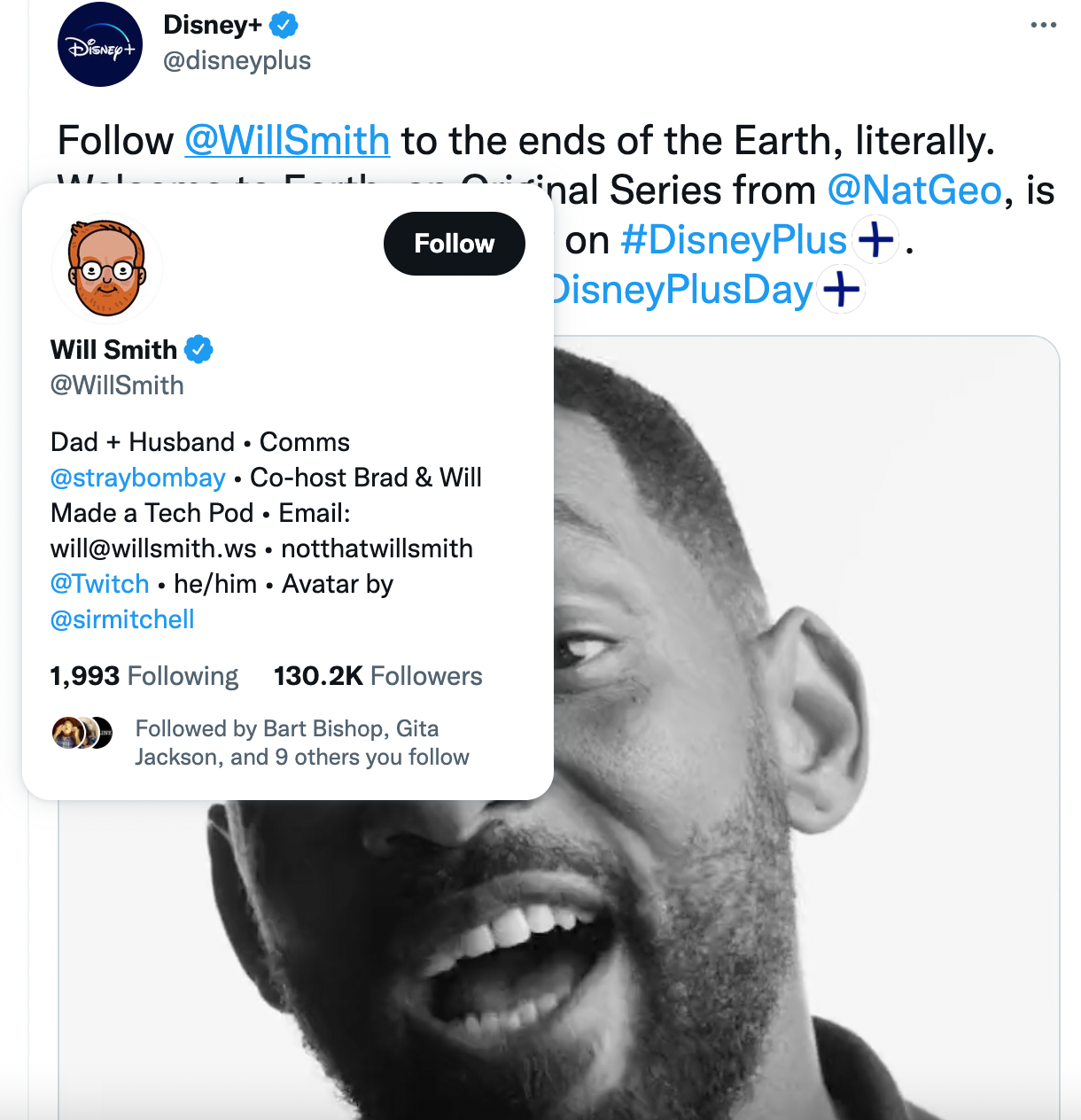
Task: Click the Follow button on the profile card
Action: pos(454,244)
